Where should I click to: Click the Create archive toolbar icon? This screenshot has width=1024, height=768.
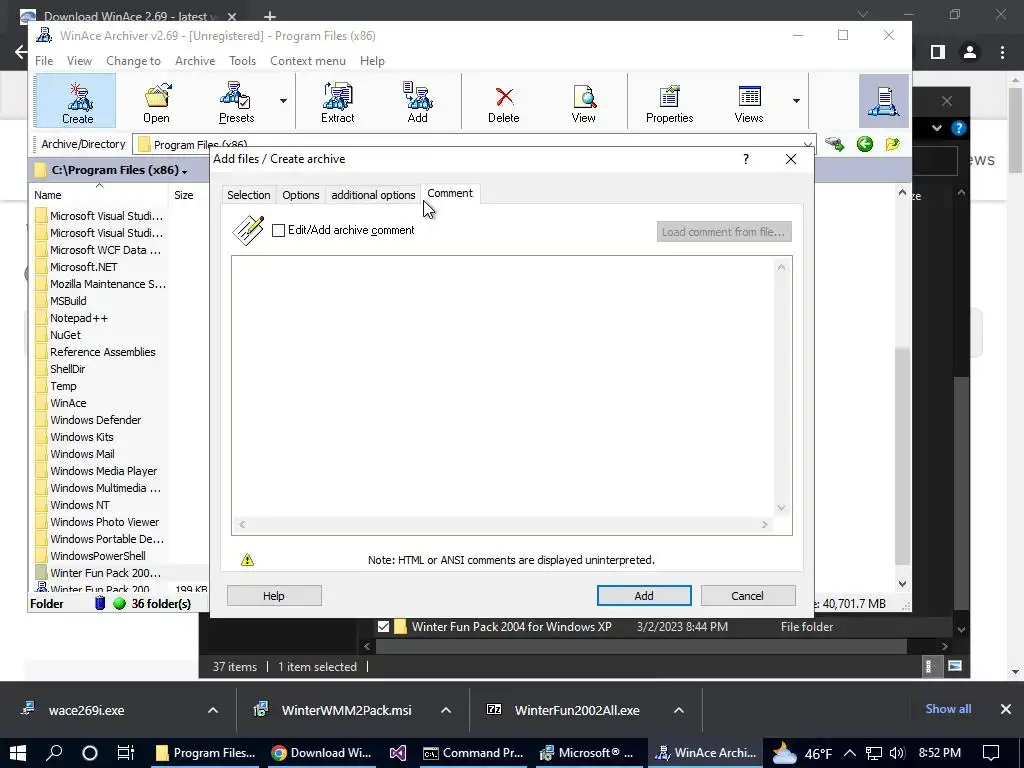click(77, 101)
